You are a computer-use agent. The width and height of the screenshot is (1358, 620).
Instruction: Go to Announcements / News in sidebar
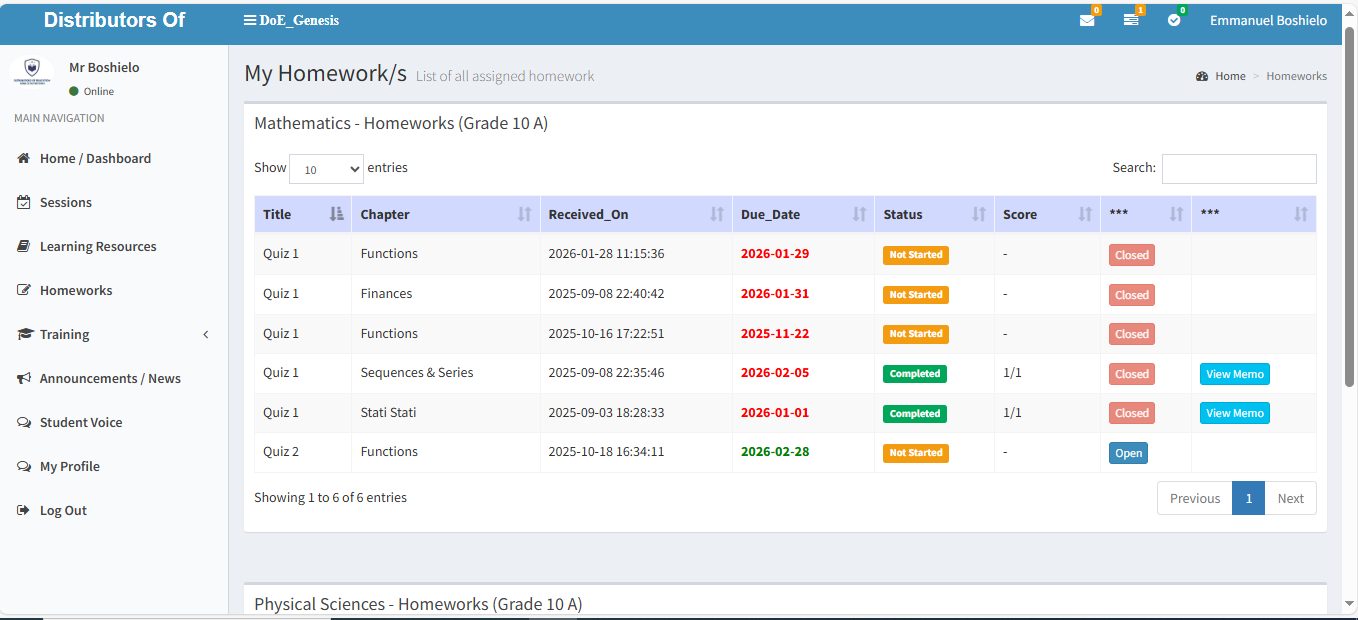pos(110,378)
